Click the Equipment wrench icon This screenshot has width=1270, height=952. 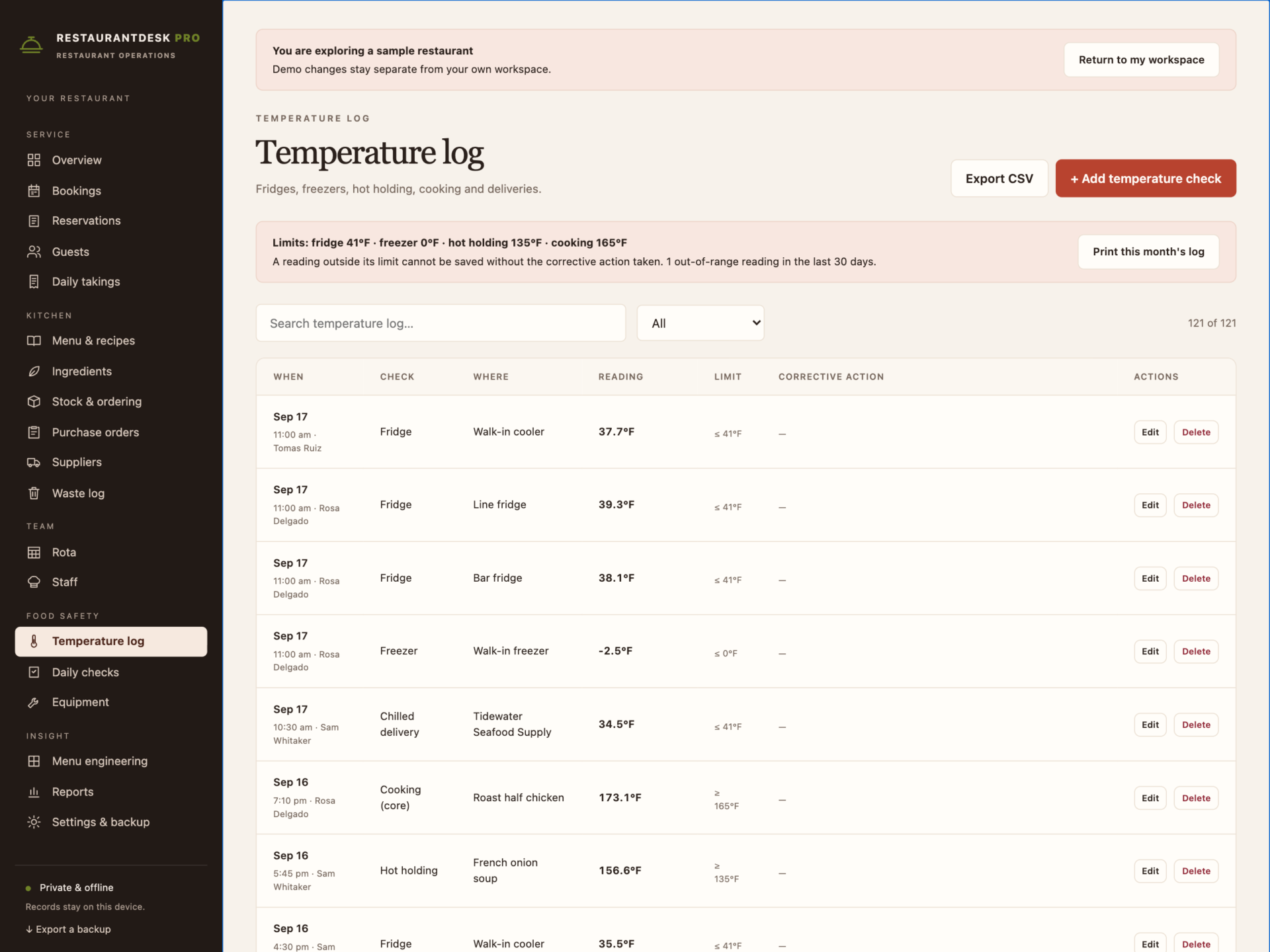[x=34, y=702]
